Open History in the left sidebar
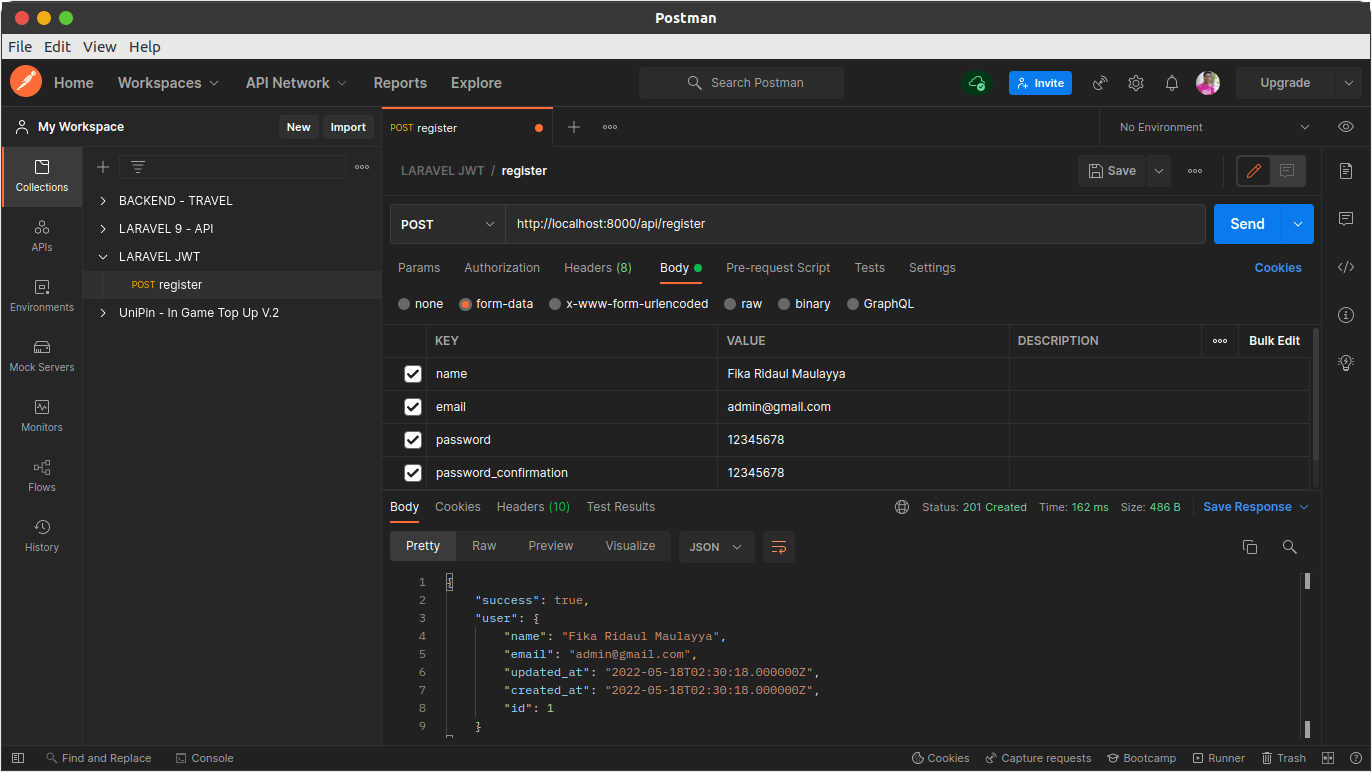 pos(42,535)
